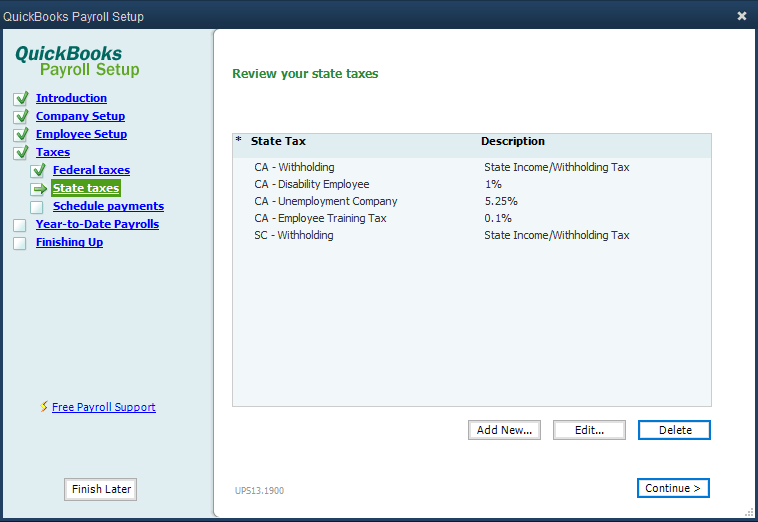Image resolution: width=758 pixels, height=522 pixels.
Task: Click the Employee Setup checkmark icon
Action: (21, 134)
